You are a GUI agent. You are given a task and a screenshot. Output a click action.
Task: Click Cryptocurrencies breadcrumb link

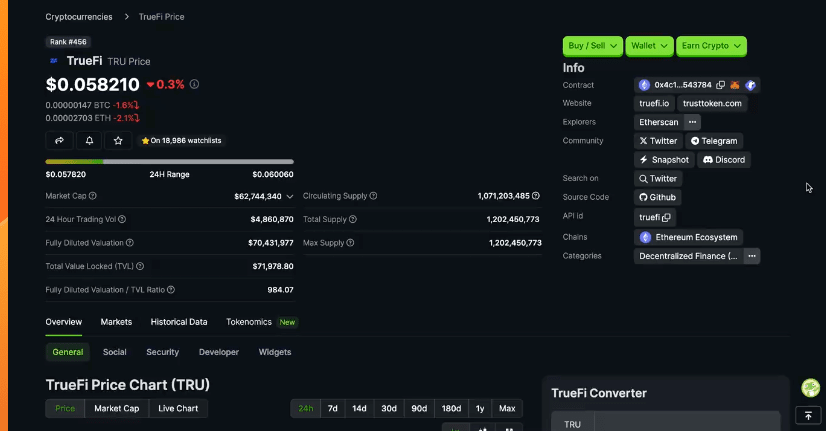pos(79,17)
